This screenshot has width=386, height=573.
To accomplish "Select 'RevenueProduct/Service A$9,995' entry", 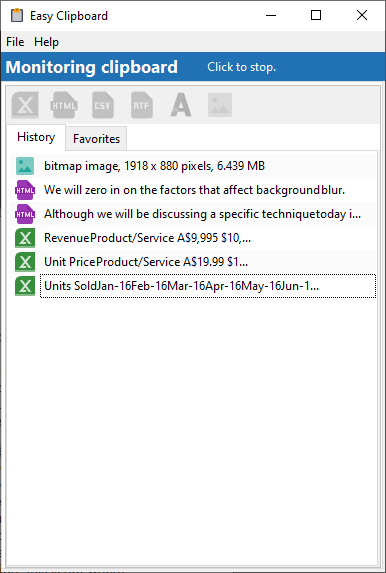I will [193, 238].
